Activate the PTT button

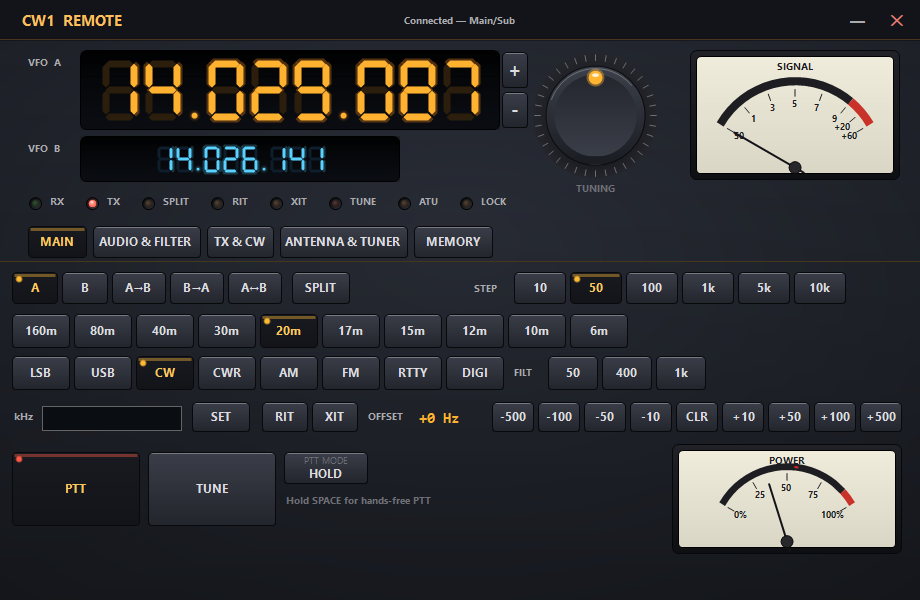[76, 489]
